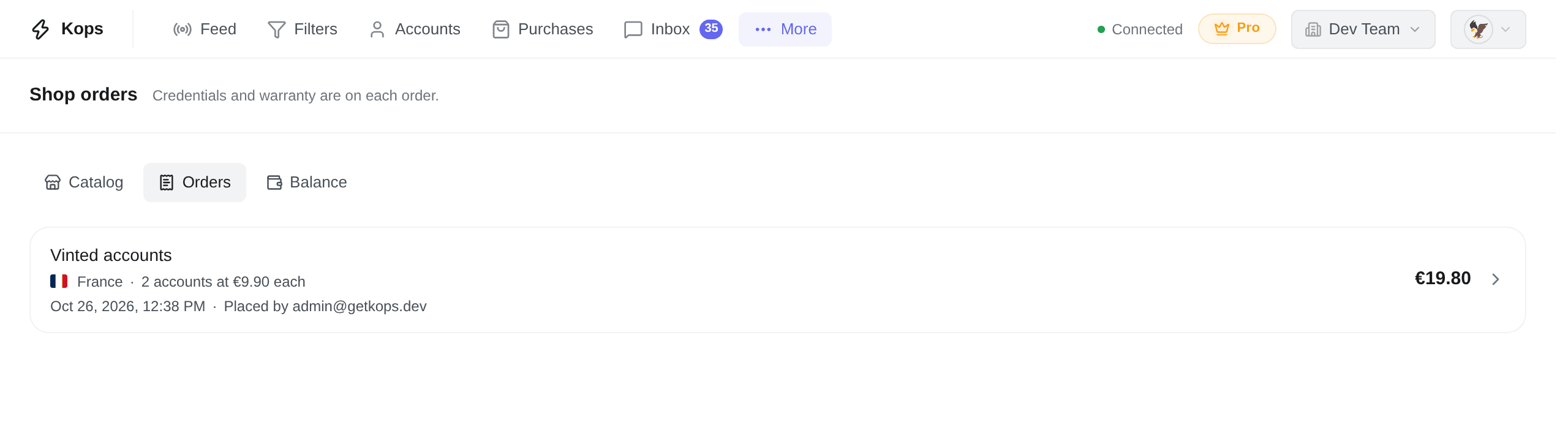This screenshot has width=1568, height=441.
Task: Click the green Connected status dot
Action: pos(1101,29)
